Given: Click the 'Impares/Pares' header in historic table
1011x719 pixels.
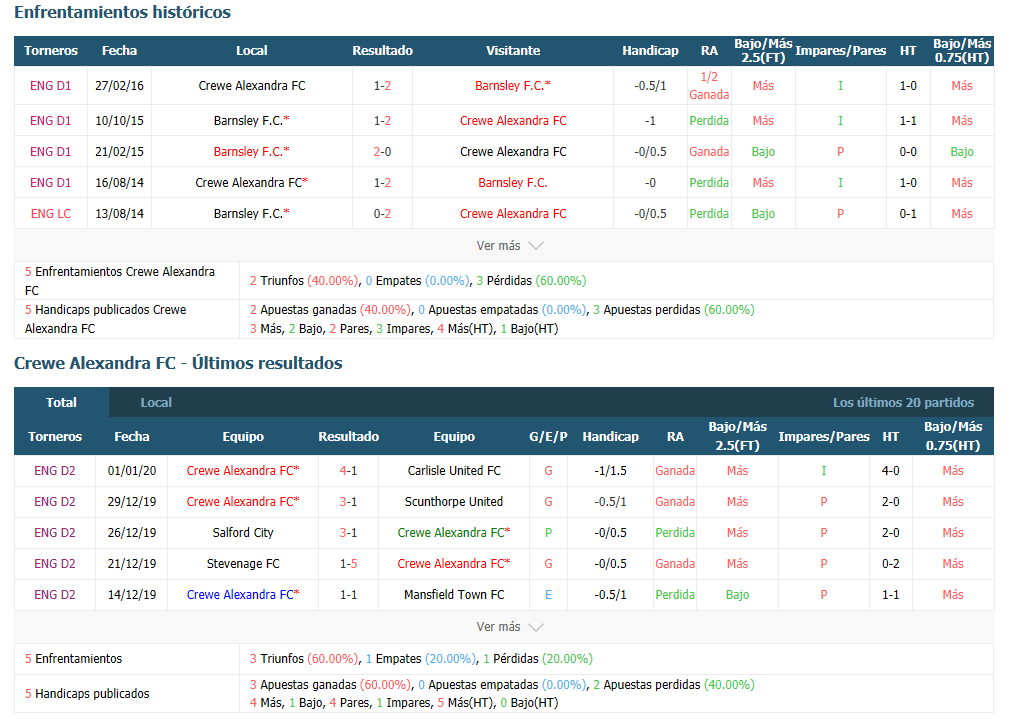Looking at the screenshot, I should coord(840,51).
